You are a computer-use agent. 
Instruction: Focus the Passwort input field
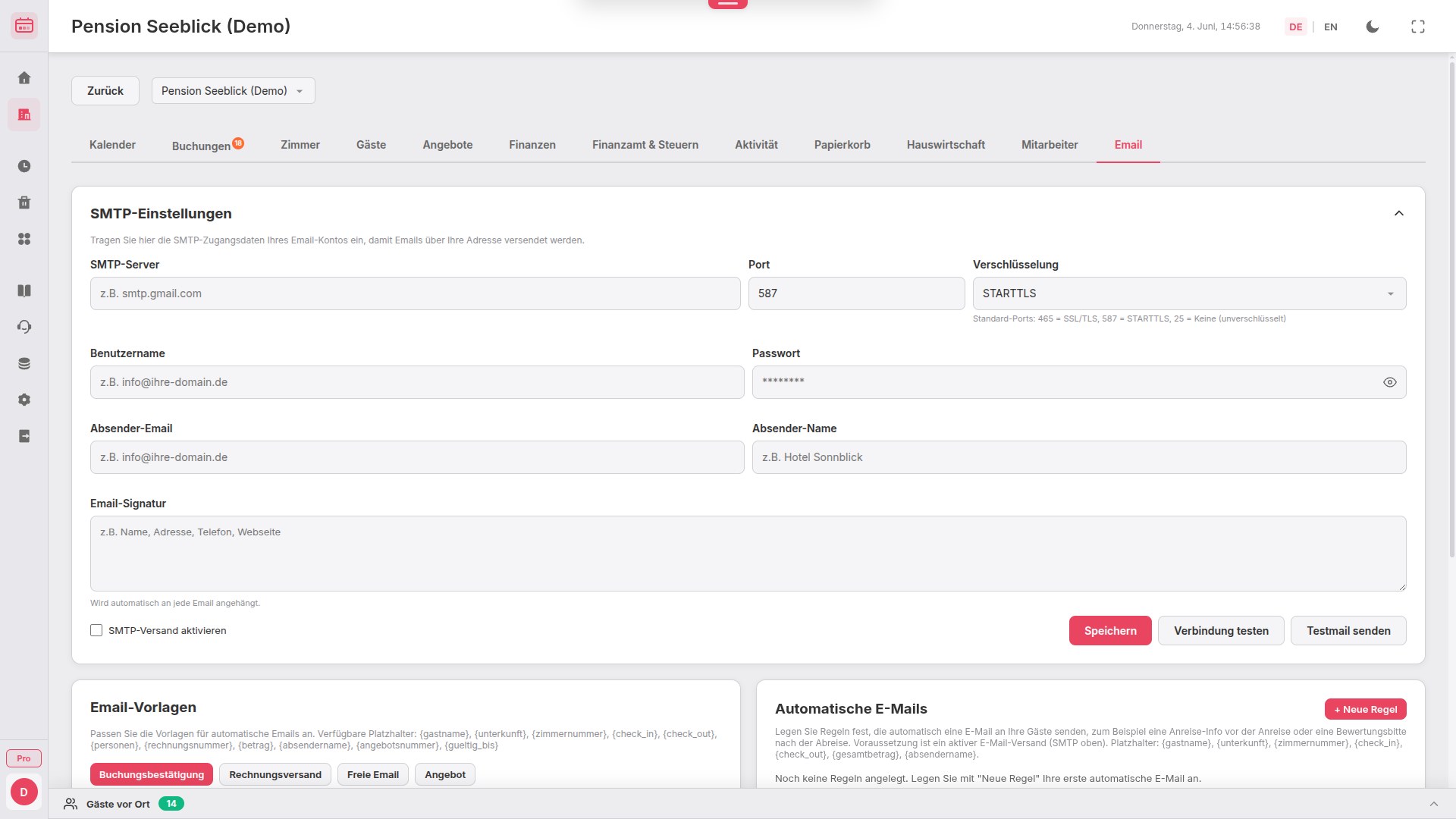click(x=1079, y=382)
